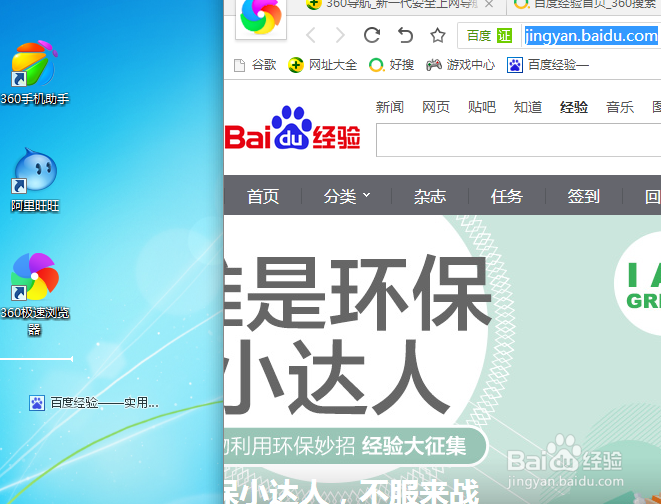Click into the Baidu 经验 search field

pyautogui.click(x=519, y=140)
